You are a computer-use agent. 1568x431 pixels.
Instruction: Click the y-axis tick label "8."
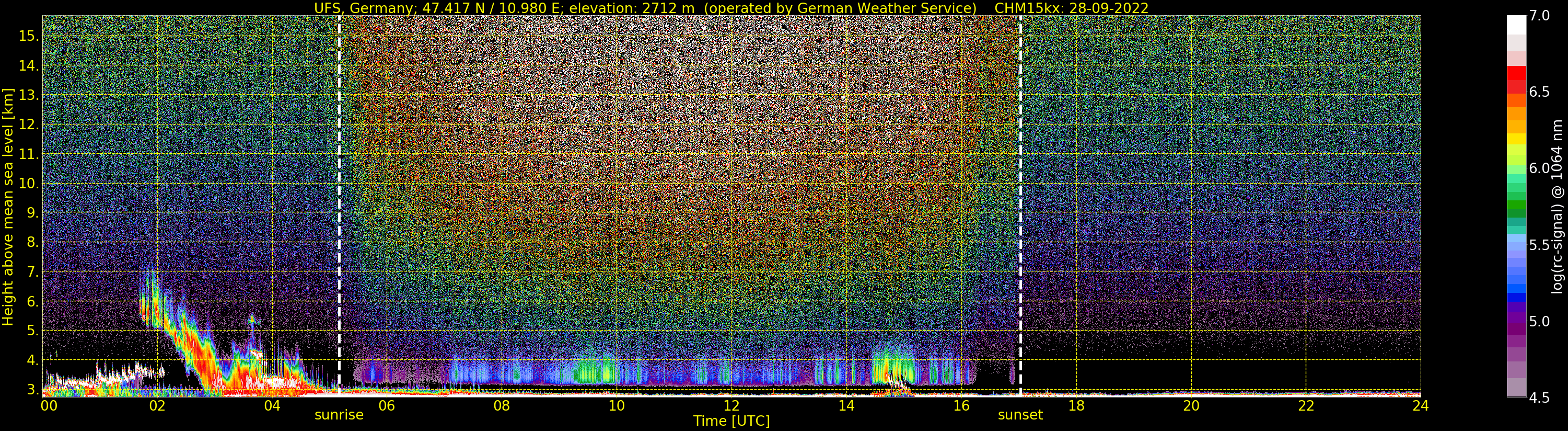point(32,243)
